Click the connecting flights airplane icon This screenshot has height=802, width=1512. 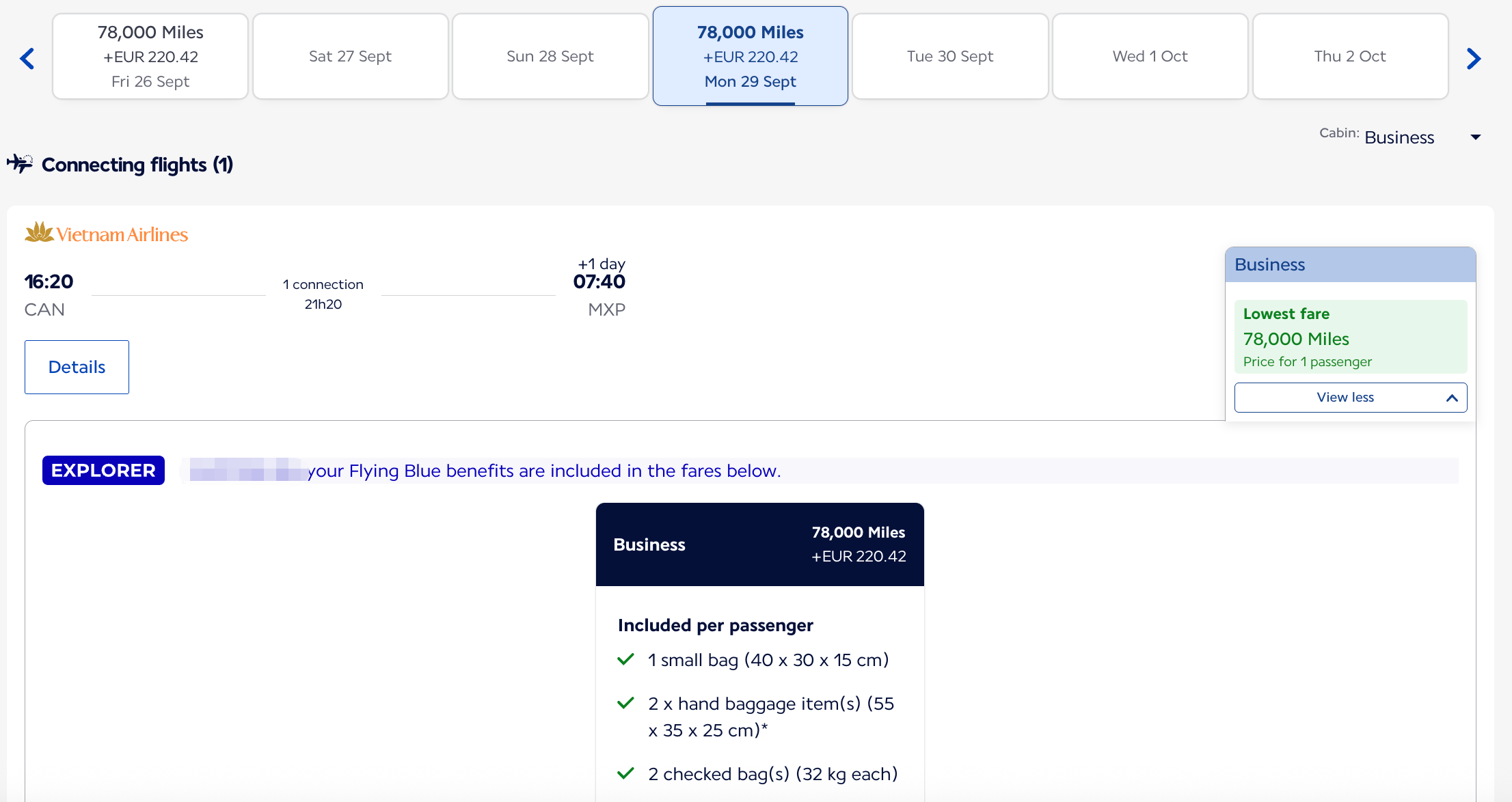pyautogui.click(x=20, y=164)
